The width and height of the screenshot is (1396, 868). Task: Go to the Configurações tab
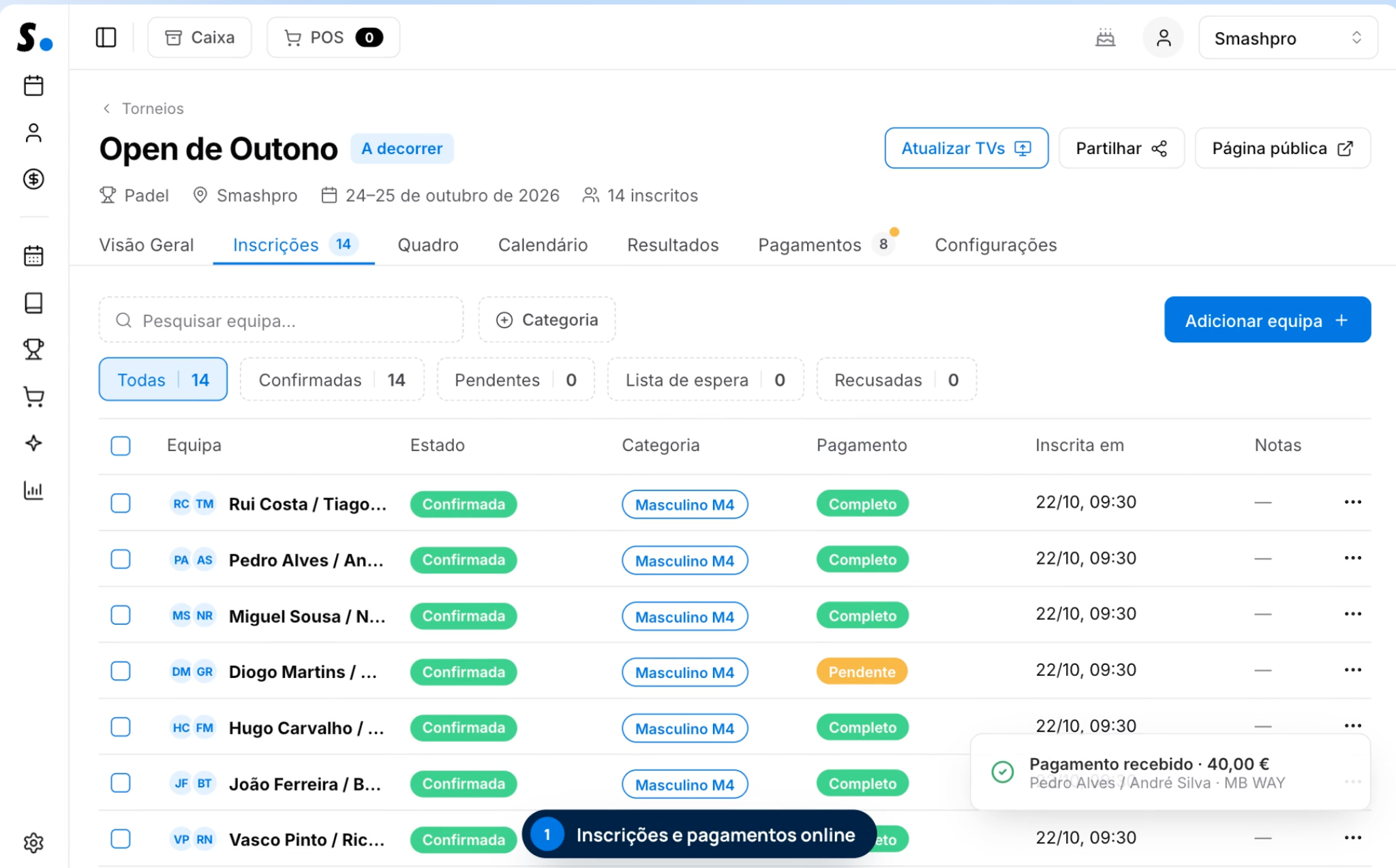[x=995, y=245]
